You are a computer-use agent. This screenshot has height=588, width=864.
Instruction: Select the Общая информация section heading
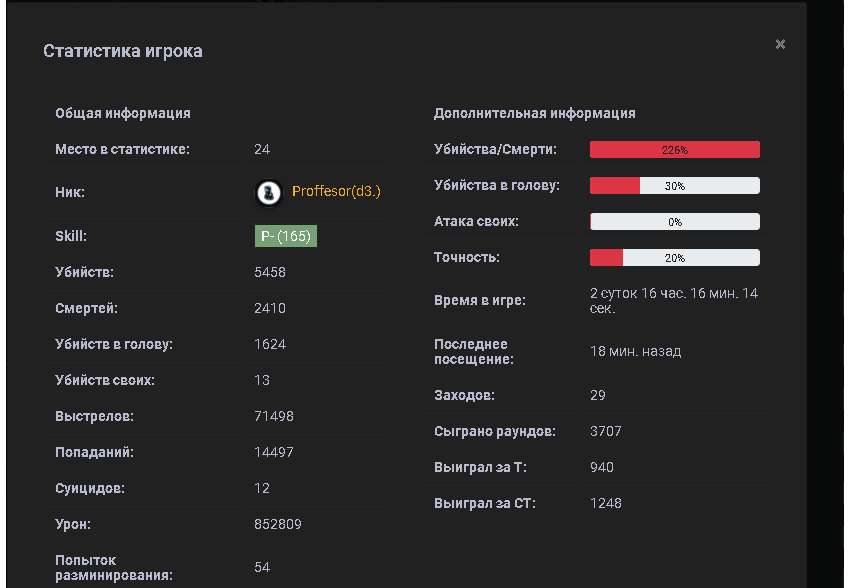(122, 113)
